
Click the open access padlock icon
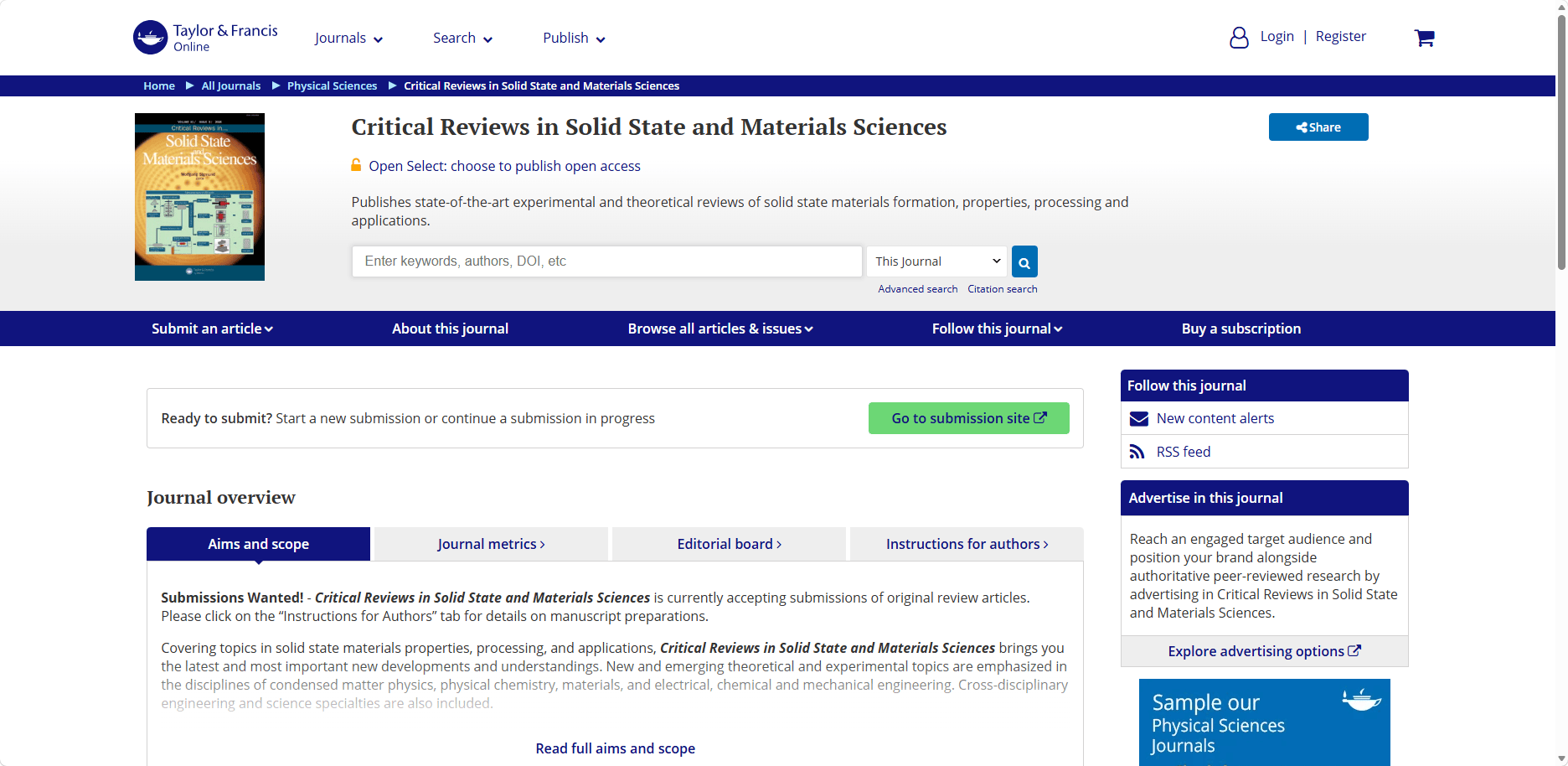click(x=356, y=165)
